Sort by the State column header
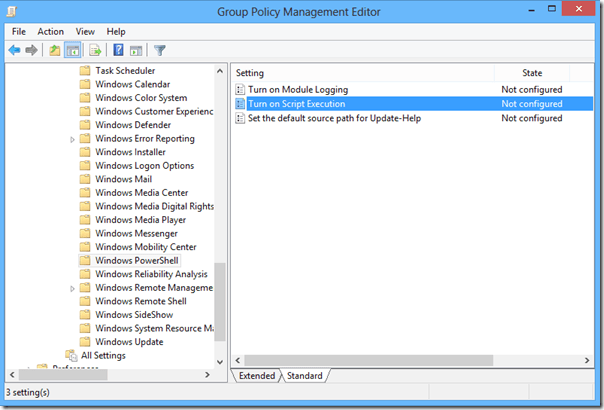Screen dimensions: 604x410 tap(532, 73)
